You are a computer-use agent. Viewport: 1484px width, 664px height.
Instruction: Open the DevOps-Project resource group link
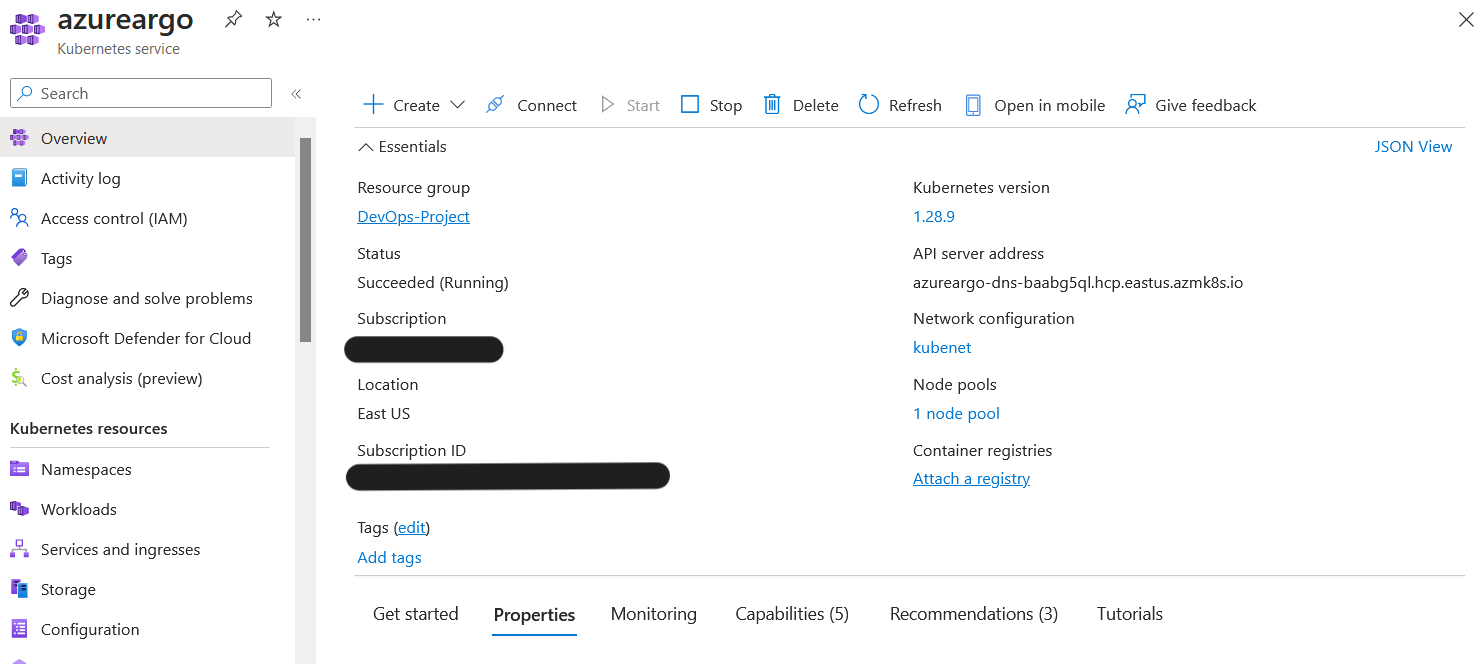click(413, 216)
